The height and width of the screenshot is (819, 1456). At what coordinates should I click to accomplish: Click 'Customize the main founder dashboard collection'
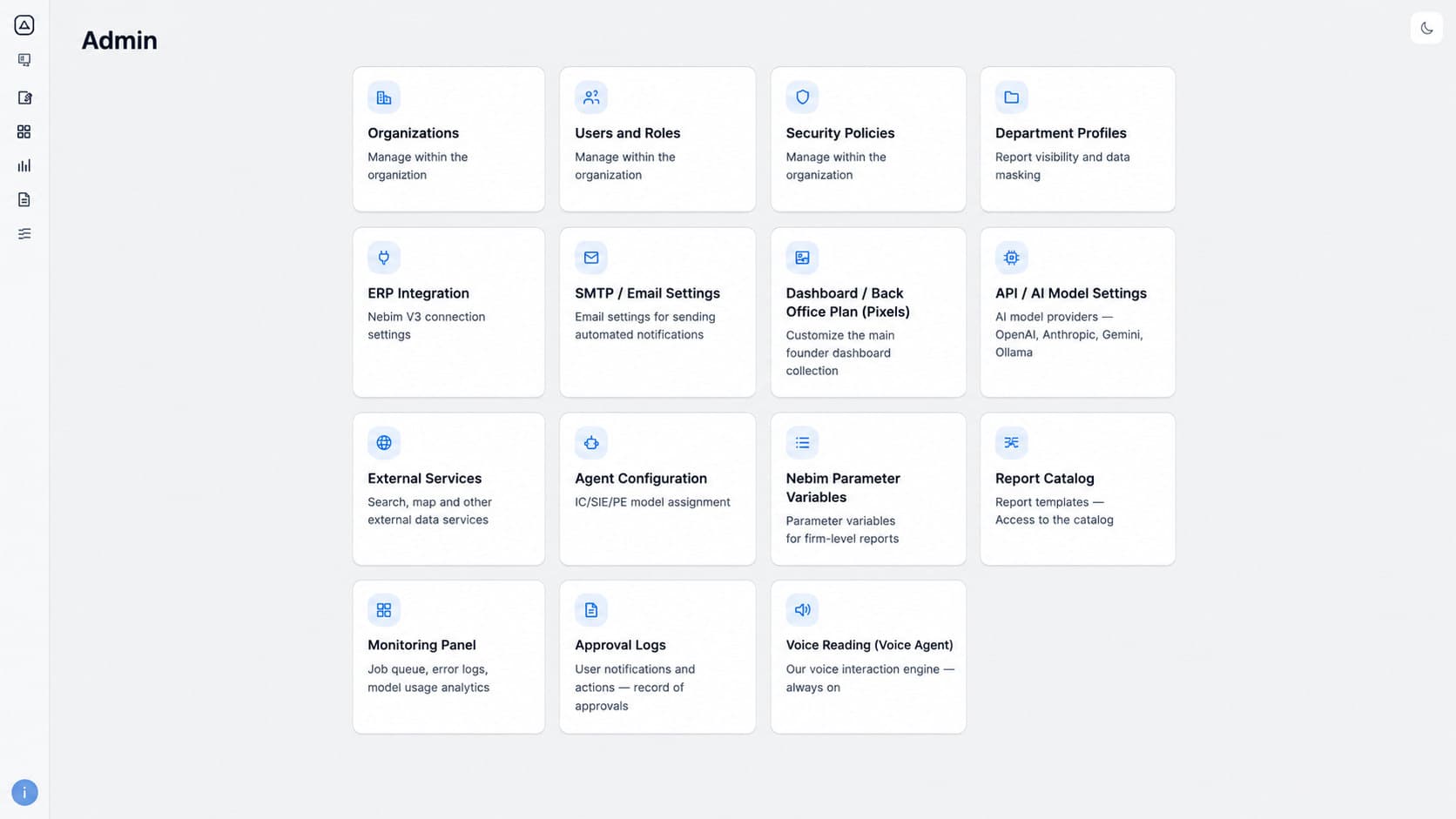click(839, 353)
